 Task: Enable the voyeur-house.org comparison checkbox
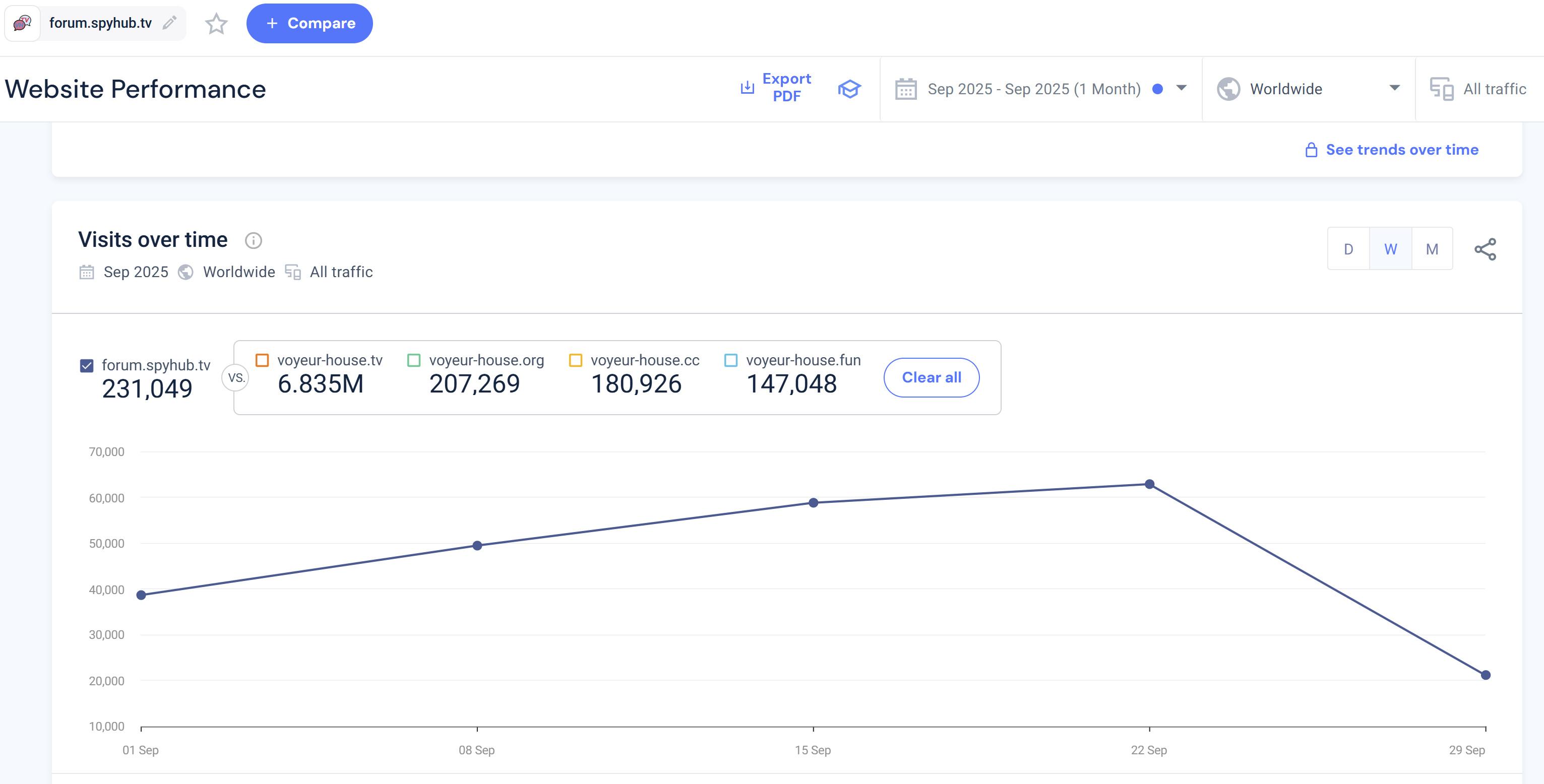click(413, 360)
